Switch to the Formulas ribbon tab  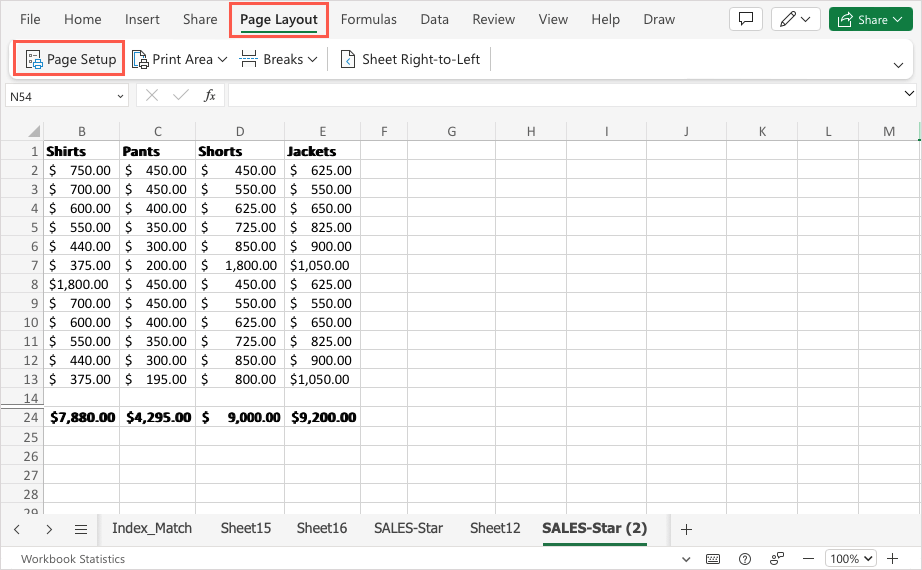click(x=368, y=19)
